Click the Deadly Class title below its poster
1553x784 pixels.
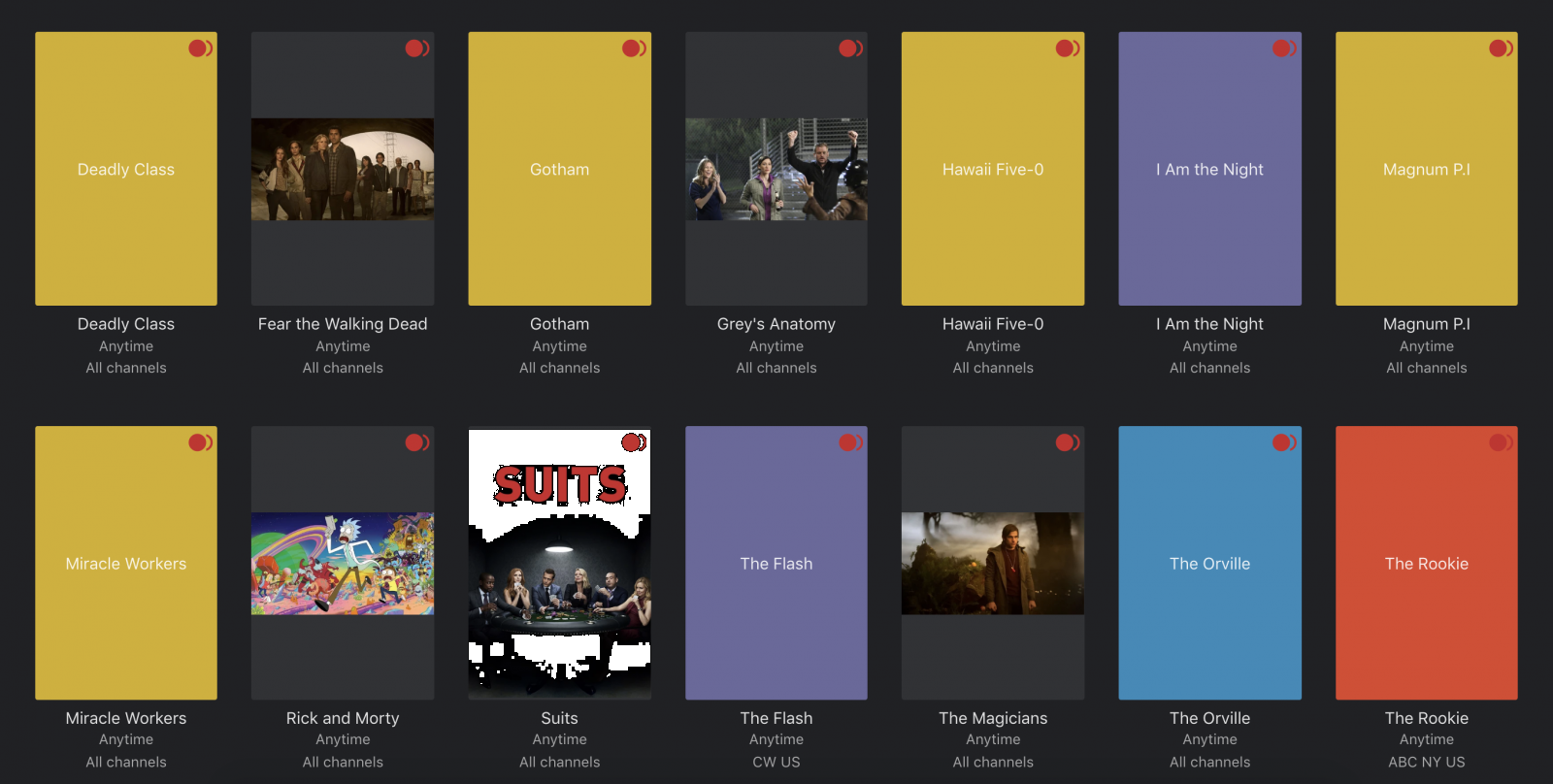[x=126, y=324]
